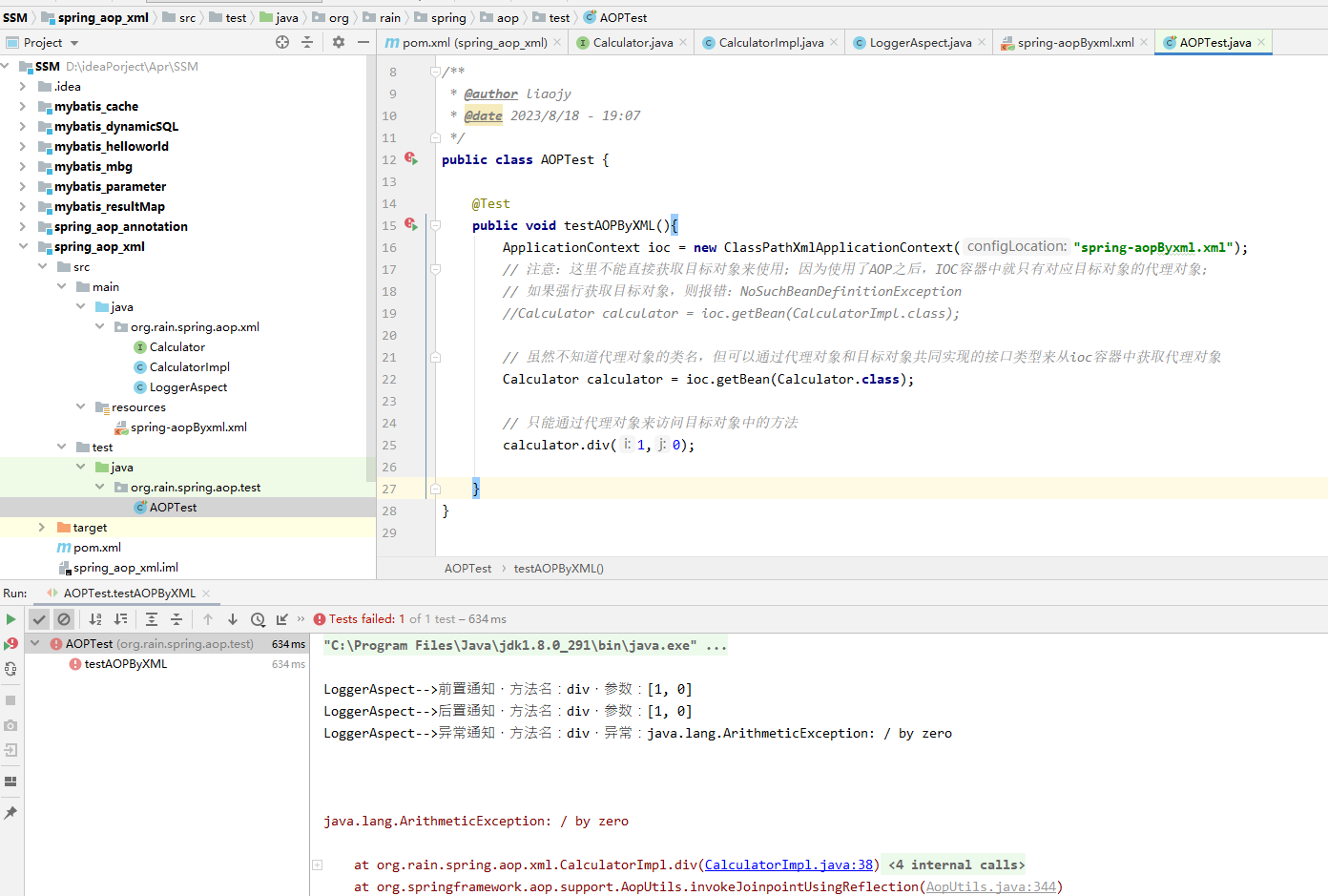Expand mybatis_cache module
The height and width of the screenshot is (896, 1328).
22,106
